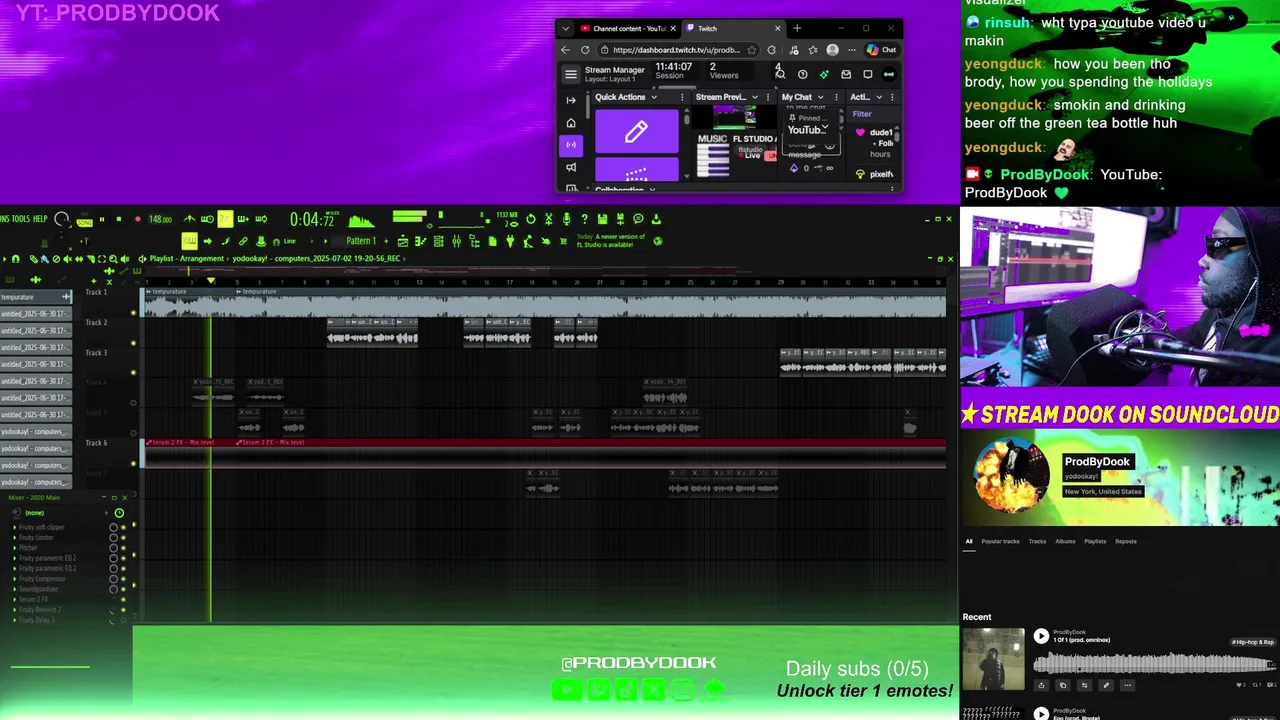Select the tempurature clip in the picker list
The width and height of the screenshot is (1280, 720).
coord(36,297)
